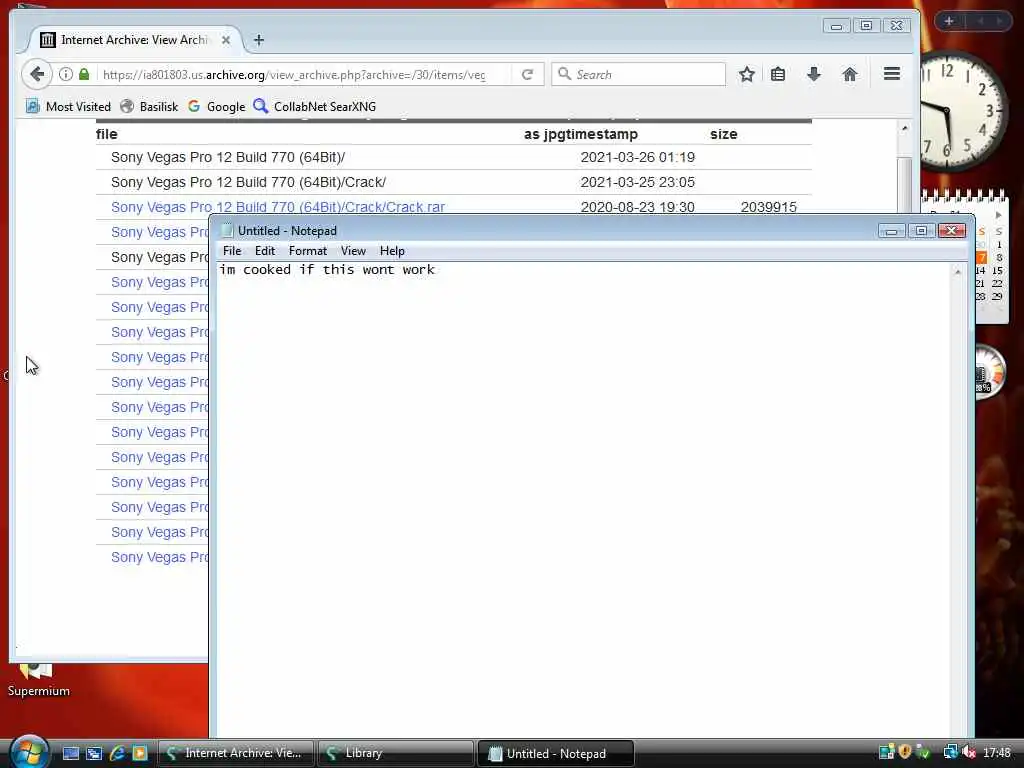Go to the browser Home icon

850,74
